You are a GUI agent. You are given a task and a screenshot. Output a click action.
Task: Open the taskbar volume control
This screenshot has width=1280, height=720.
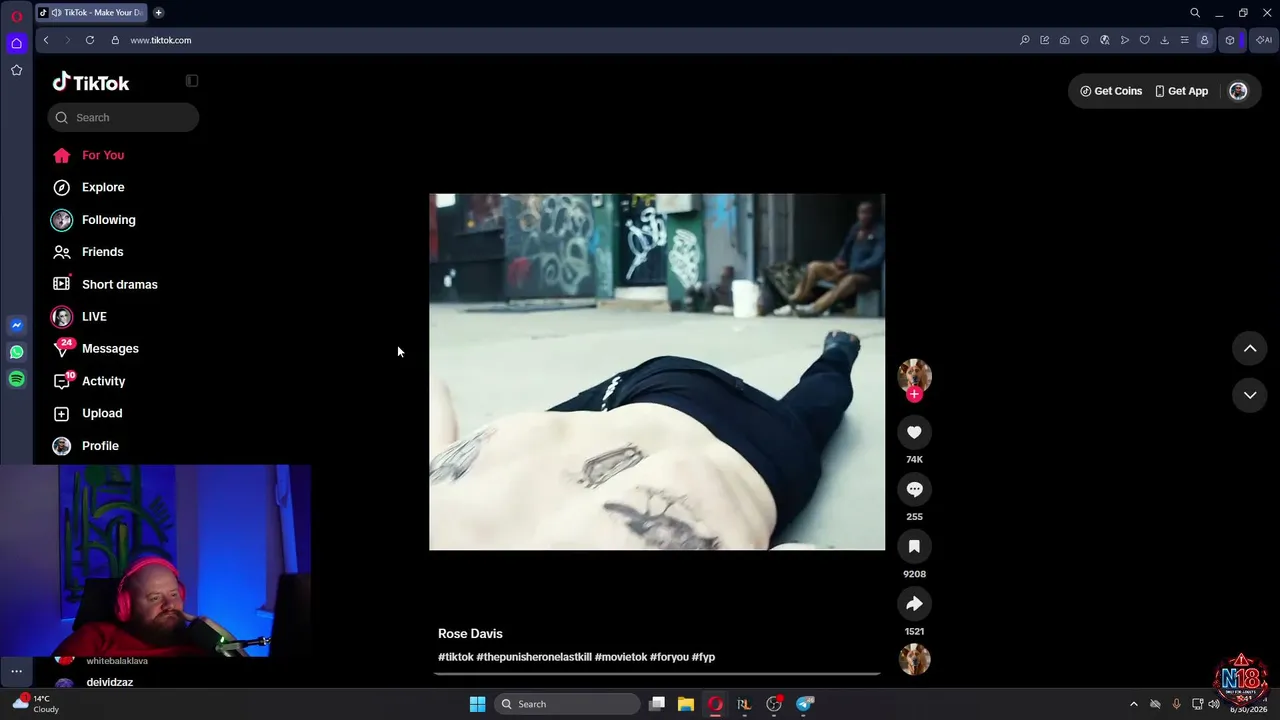click(x=1214, y=704)
